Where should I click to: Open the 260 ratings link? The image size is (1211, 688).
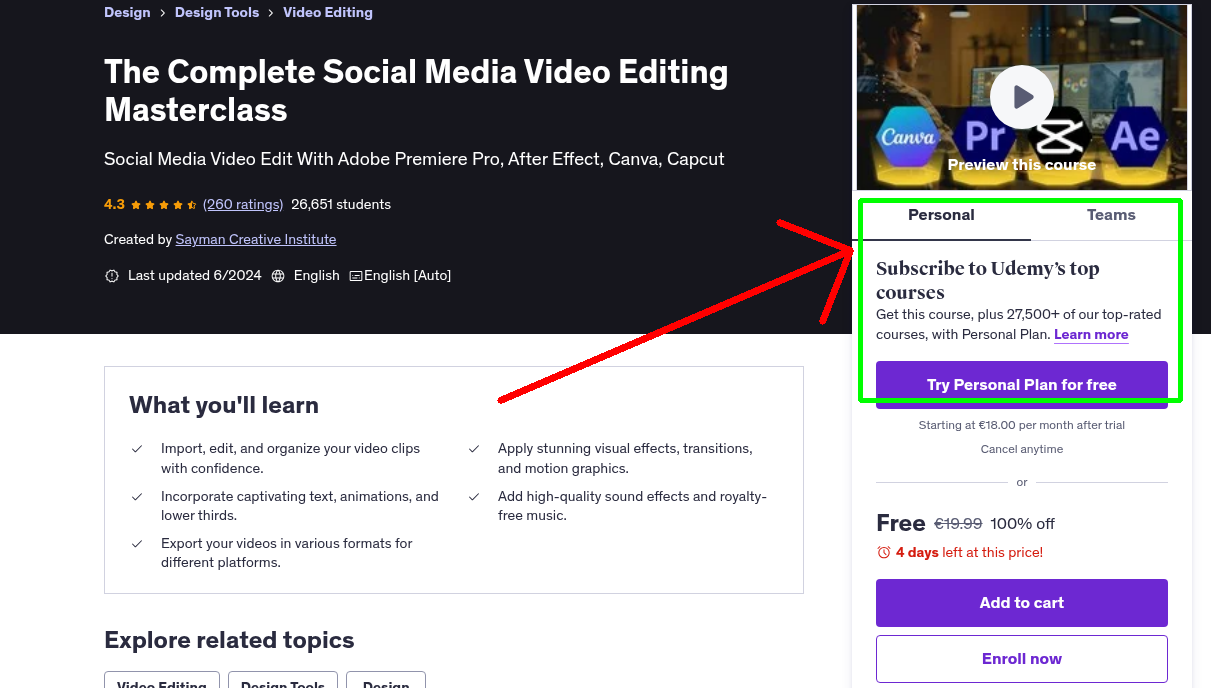click(243, 204)
